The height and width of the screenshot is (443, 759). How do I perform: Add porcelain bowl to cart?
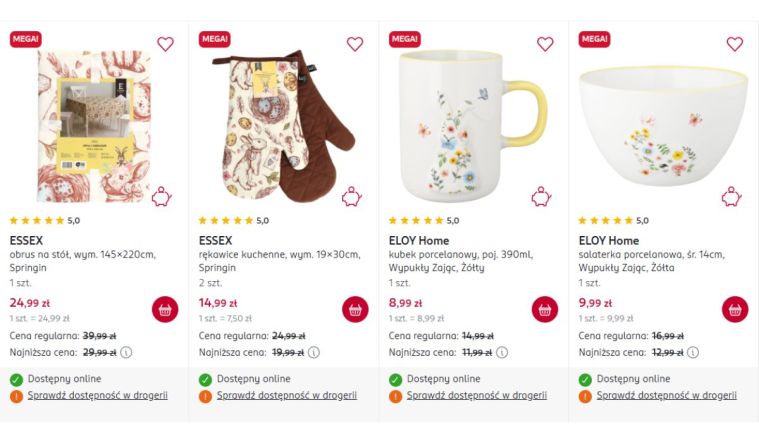click(x=734, y=309)
